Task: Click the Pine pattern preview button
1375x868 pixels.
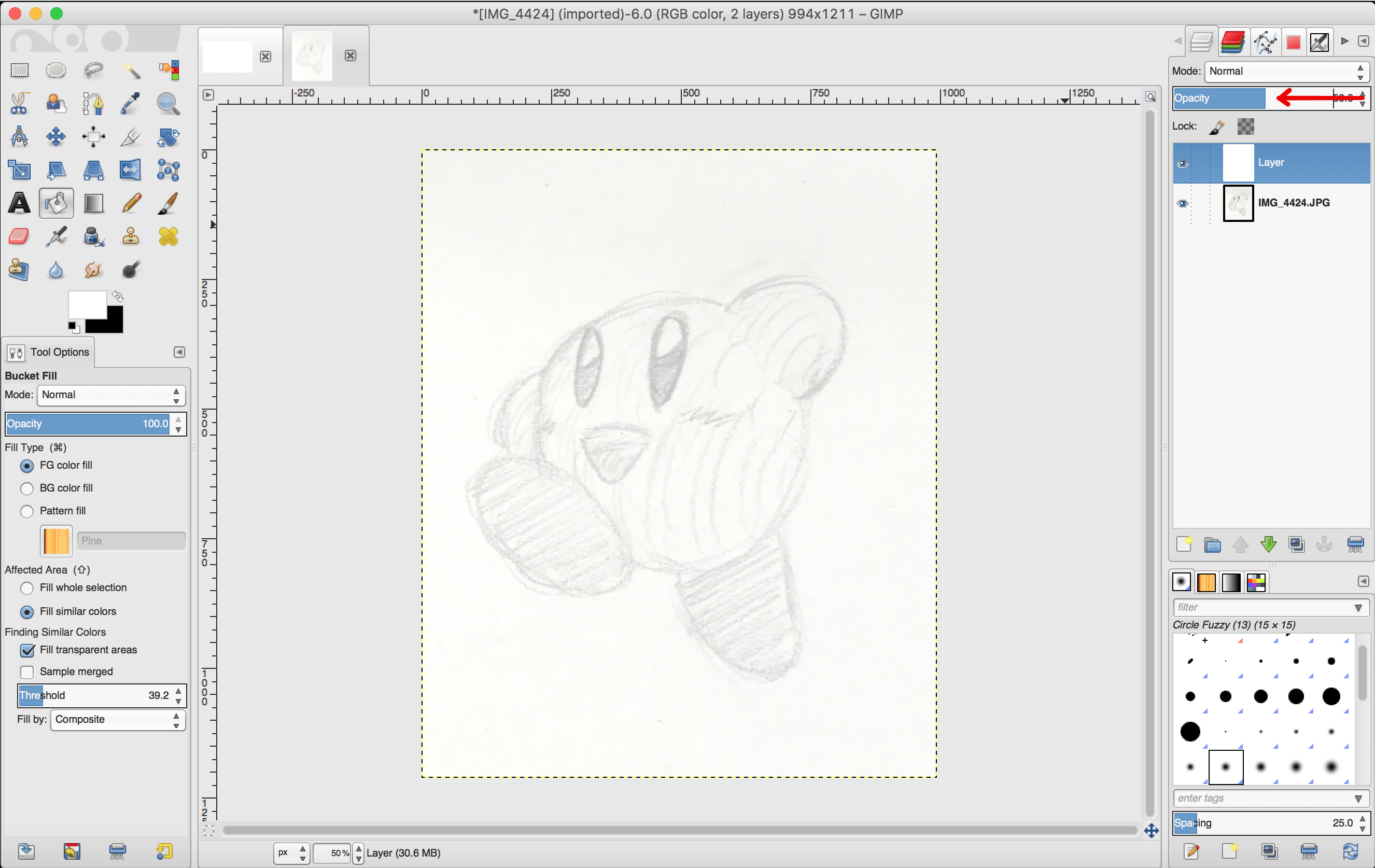Action: click(x=56, y=541)
